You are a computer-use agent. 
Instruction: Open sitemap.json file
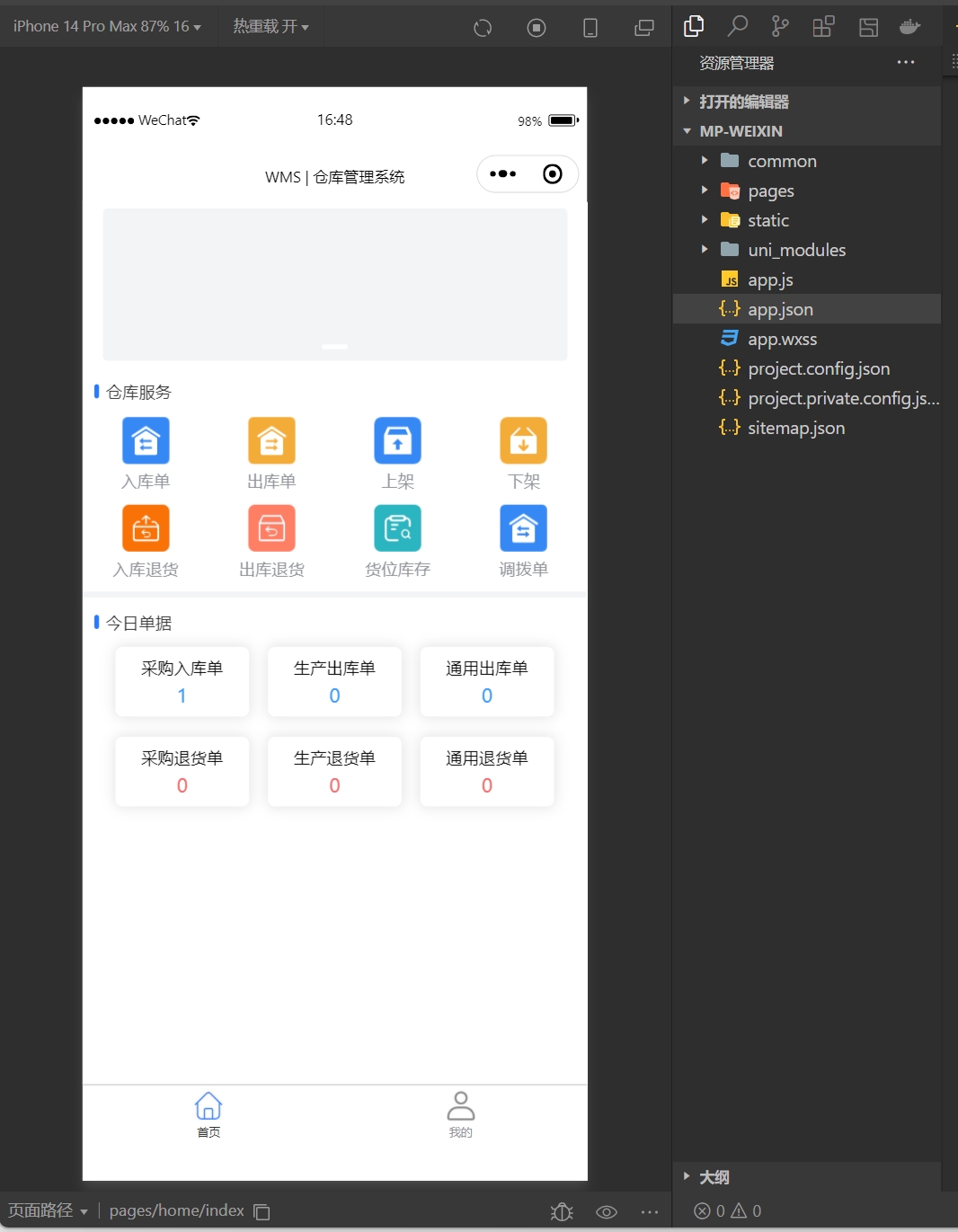click(x=807, y=428)
